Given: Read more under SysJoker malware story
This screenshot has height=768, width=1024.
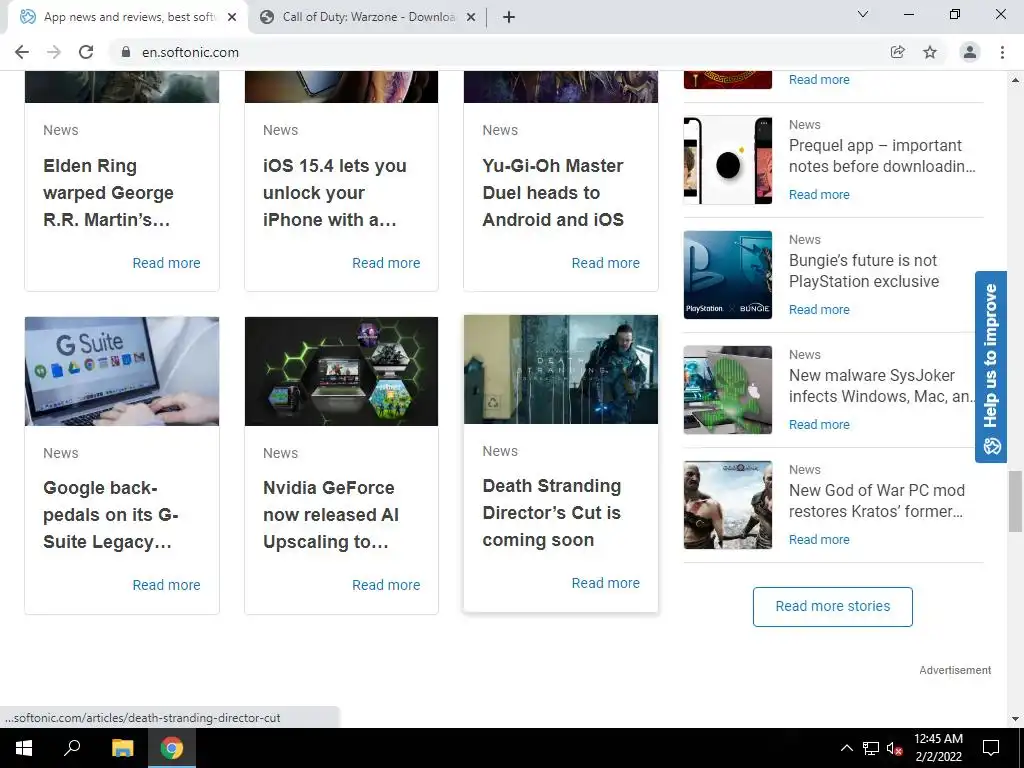Looking at the screenshot, I should click(819, 424).
